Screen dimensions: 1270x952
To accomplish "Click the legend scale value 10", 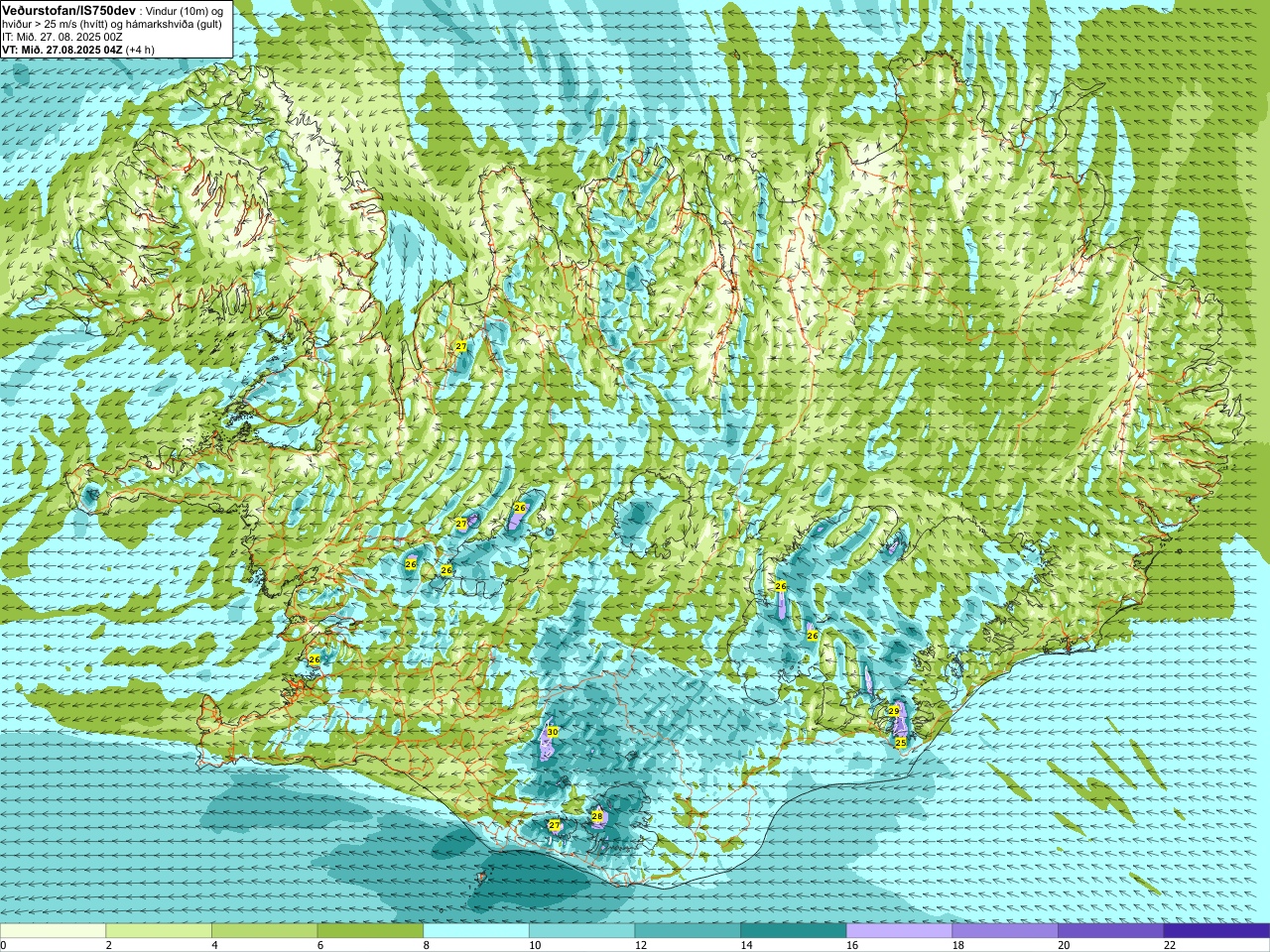I will 535,945.
